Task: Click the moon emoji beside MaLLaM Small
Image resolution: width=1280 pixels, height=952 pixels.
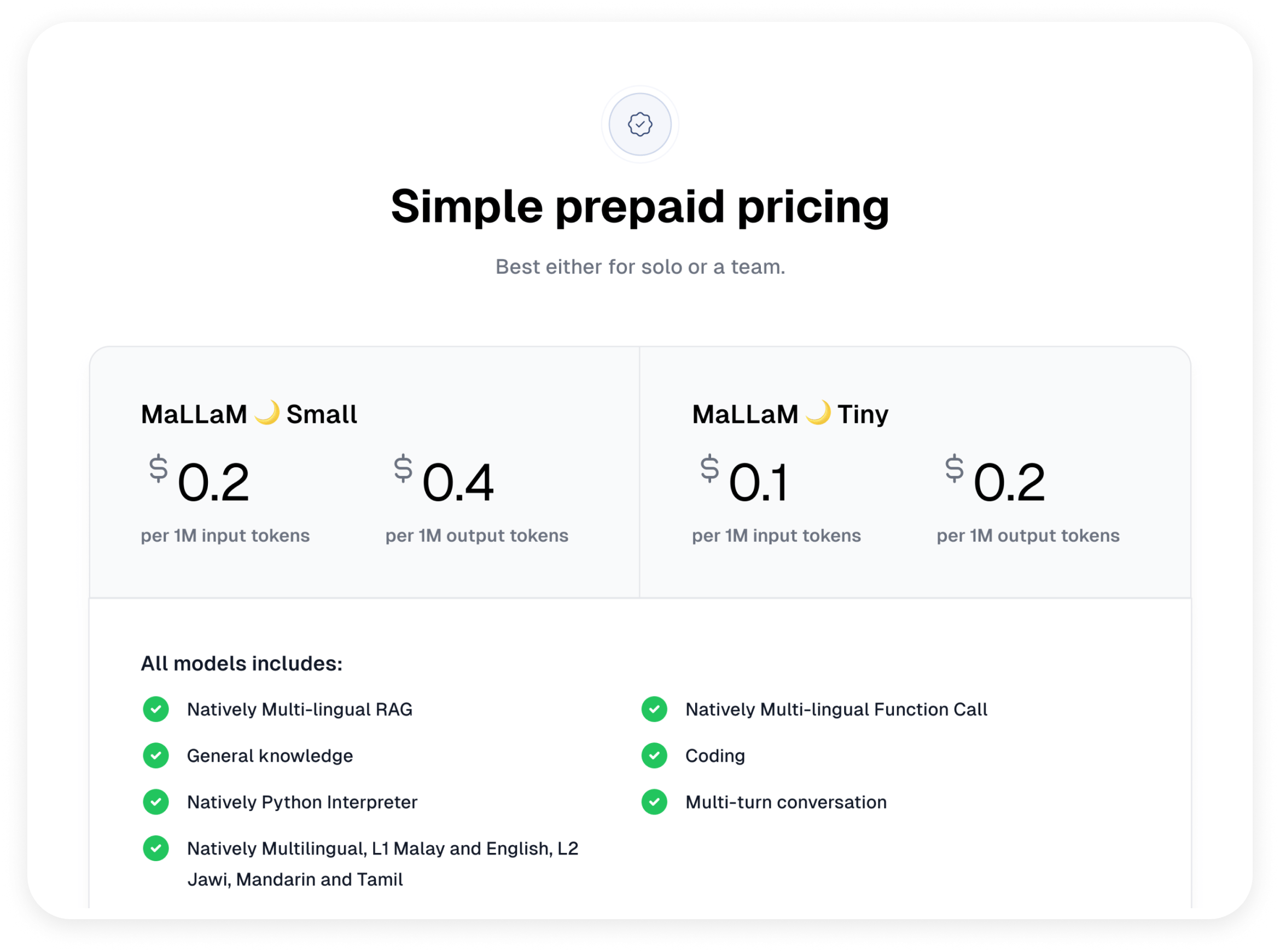Action: (x=267, y=413)
